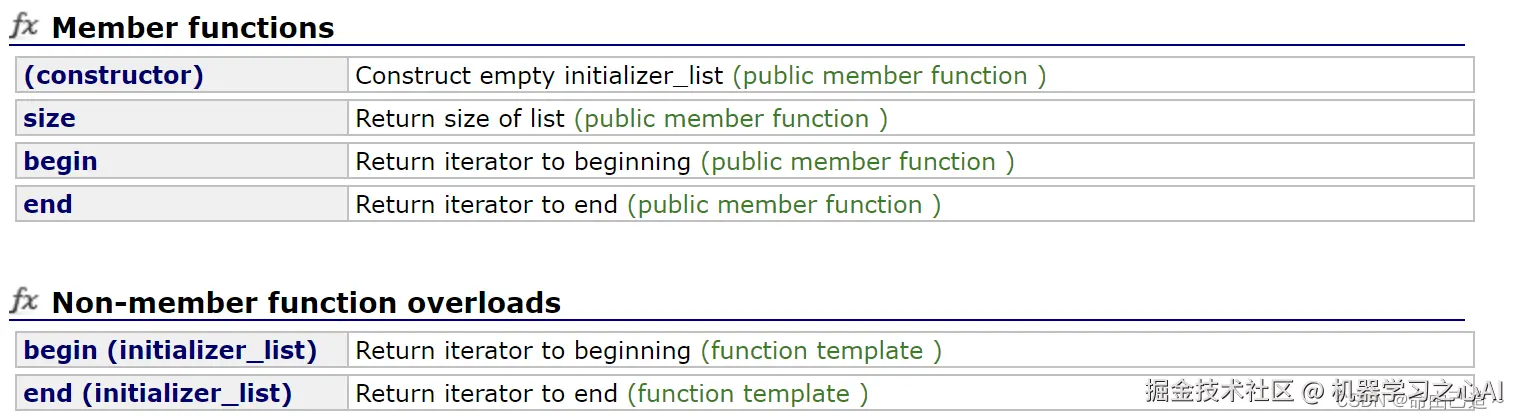Click the 'Return size of list' description
This screenshot has height=419, width=1519.
(x=460, y=119)
